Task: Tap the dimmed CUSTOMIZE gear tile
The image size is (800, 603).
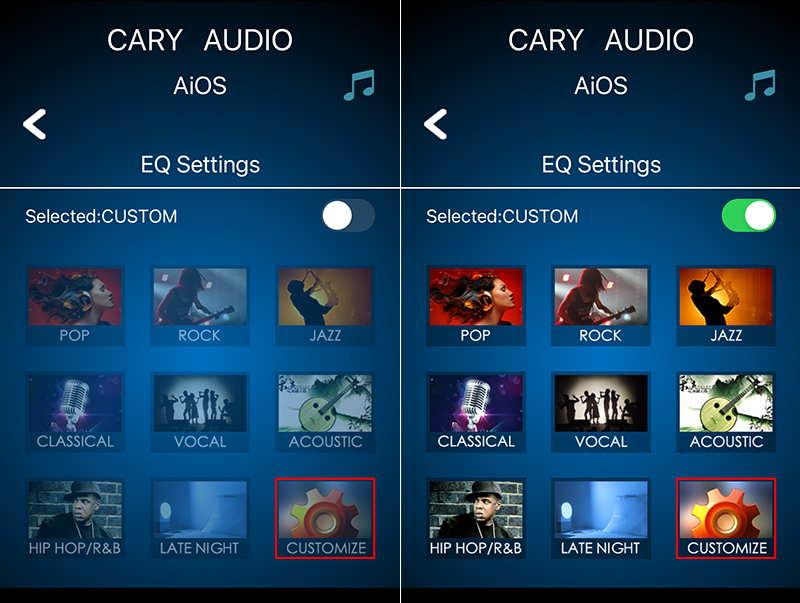Action: (x=325, y=518)
